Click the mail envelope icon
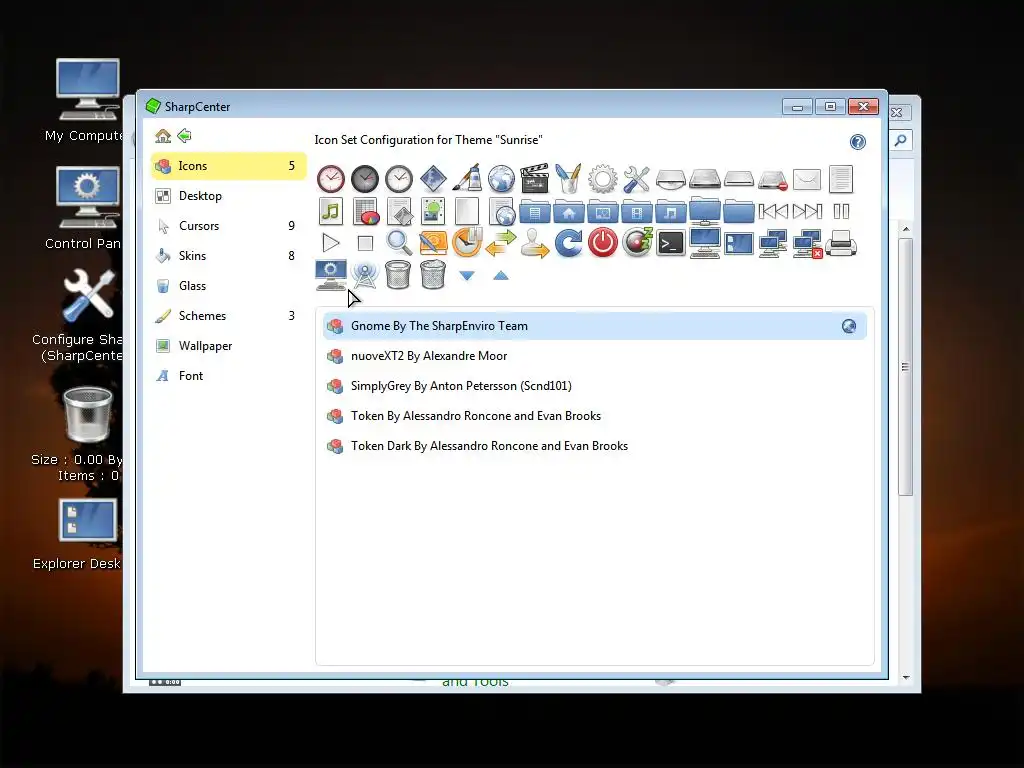The height and width of the screenshot is (768, 1024). [807, 179]
